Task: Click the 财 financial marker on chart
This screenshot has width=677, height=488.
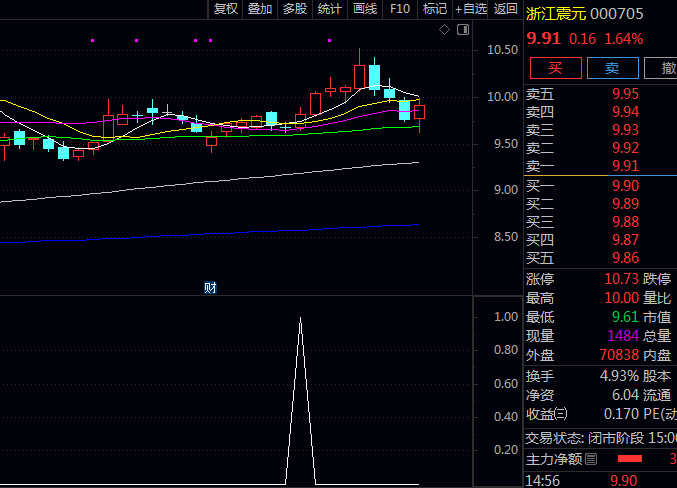Action: [210, 288]
